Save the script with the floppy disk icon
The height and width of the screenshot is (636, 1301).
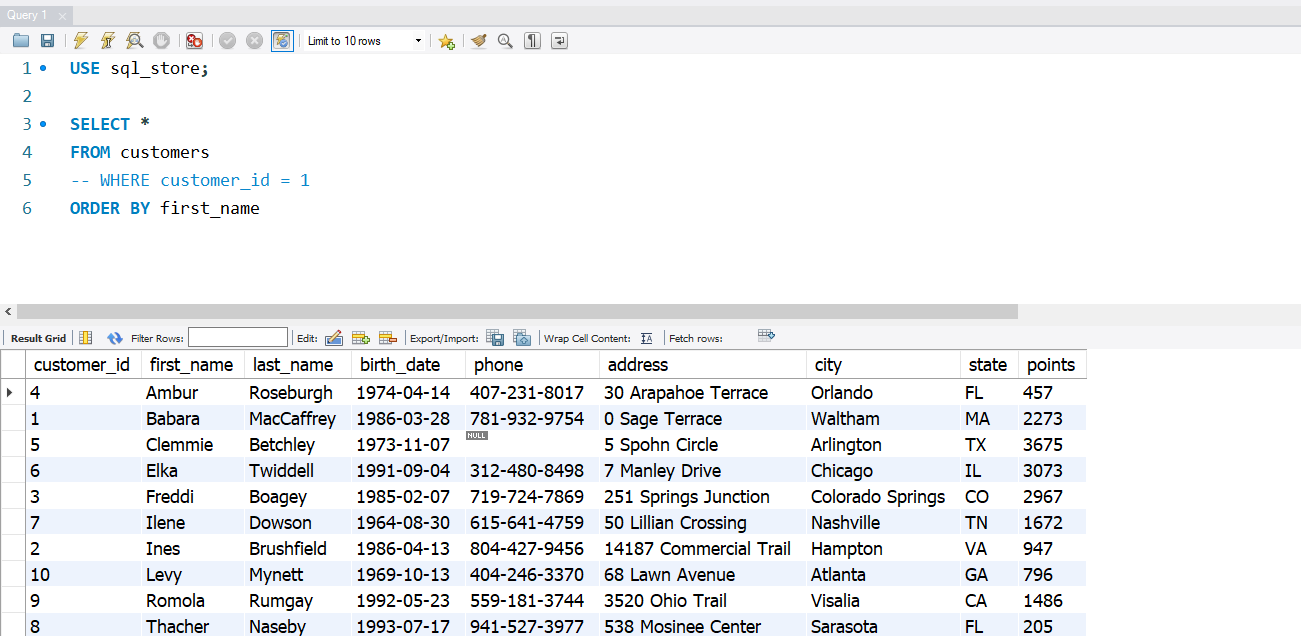[x=47, y=41]
